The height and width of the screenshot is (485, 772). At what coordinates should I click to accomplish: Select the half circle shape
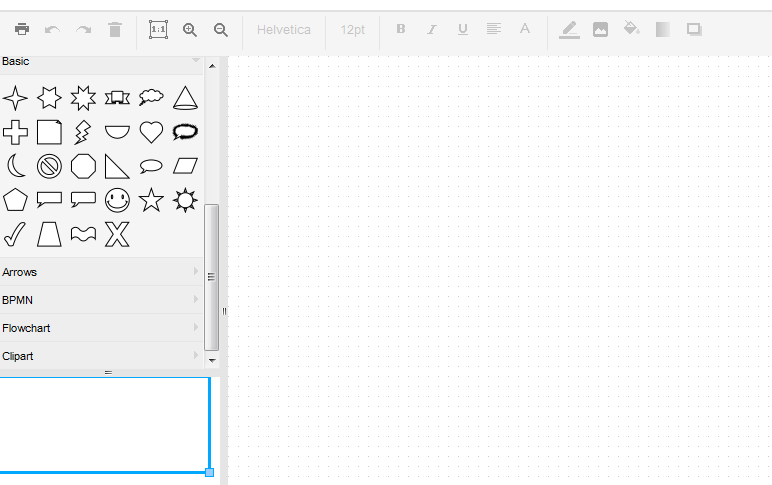coord(117,132)
